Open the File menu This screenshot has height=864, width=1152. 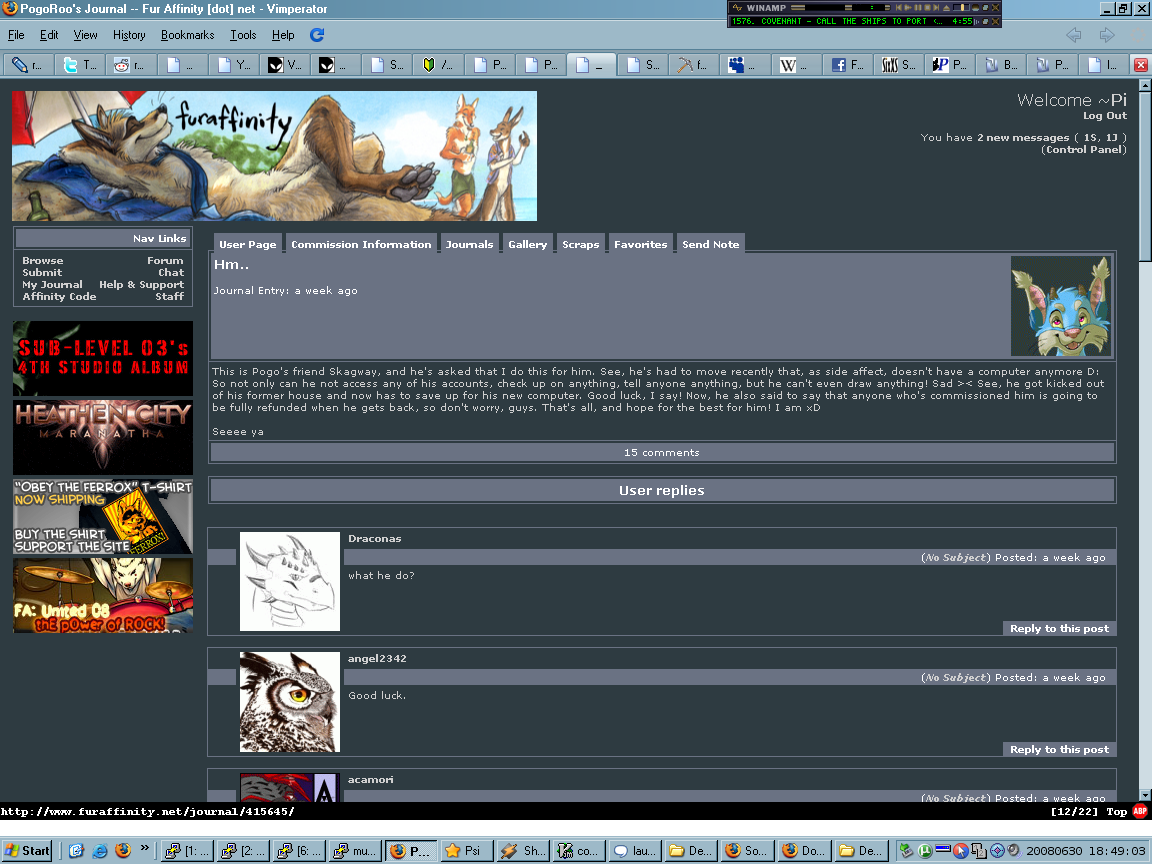click(x=16, y=35)
